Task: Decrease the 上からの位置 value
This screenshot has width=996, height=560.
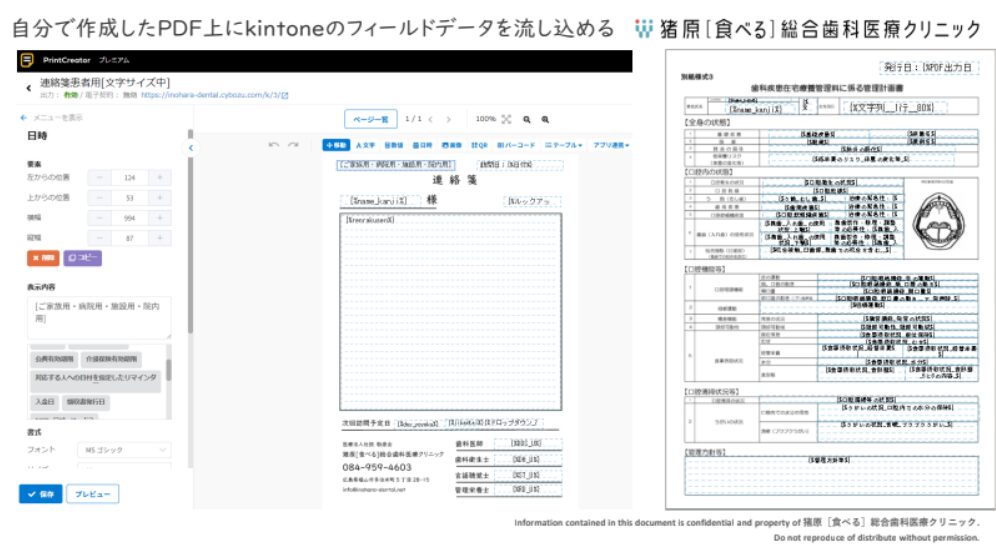Action: click(x=100, y=198)
